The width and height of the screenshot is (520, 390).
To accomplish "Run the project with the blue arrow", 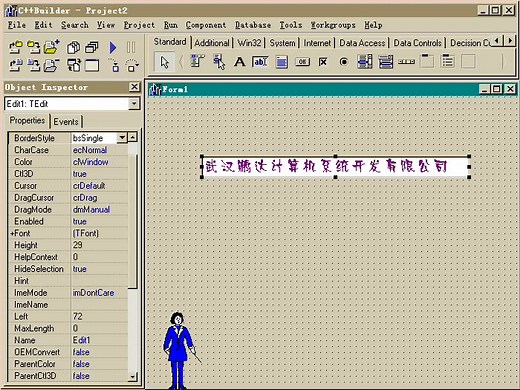I will [113, 48].
